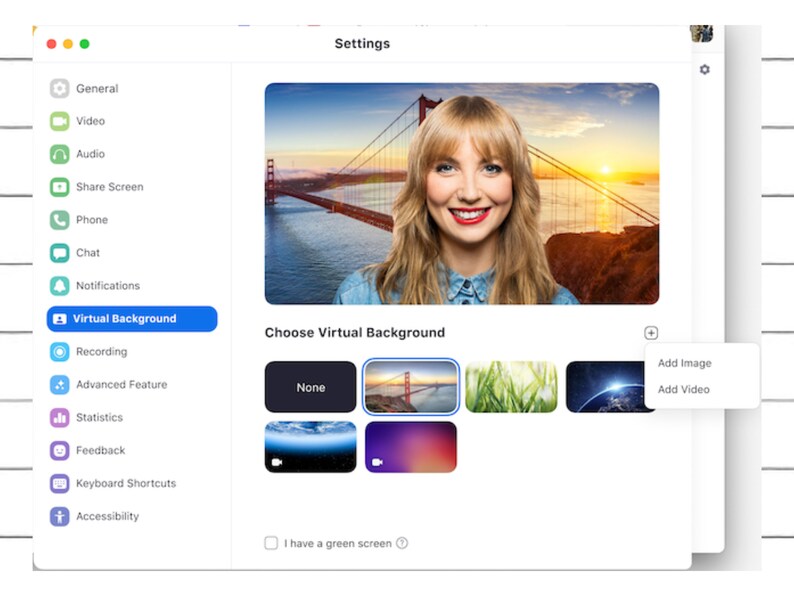Viewport: 794px width, 596px height.
Task: Click the Phone handset icon
Action: (x=60, y=220)
